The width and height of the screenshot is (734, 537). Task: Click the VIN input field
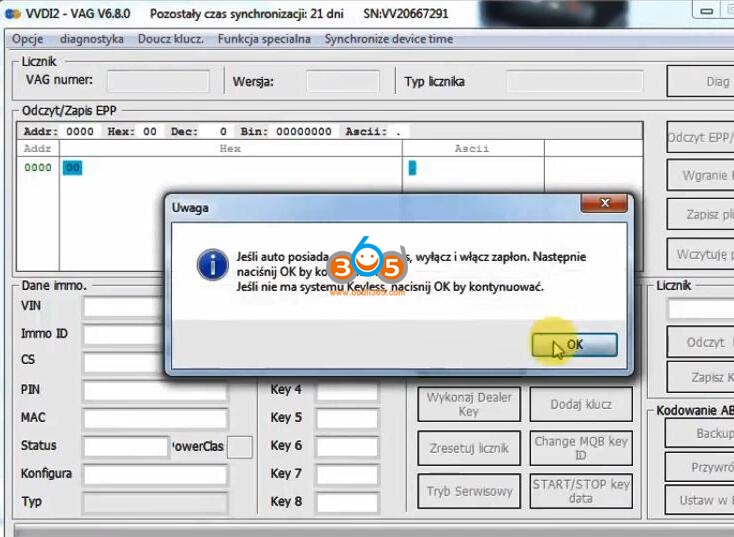(x=124, y=307)
